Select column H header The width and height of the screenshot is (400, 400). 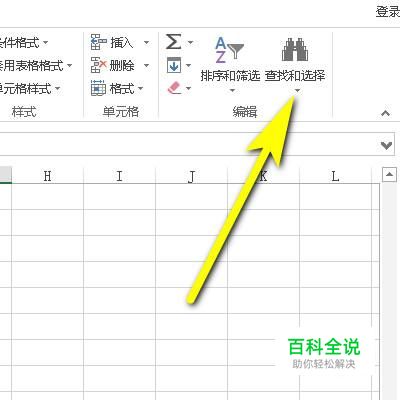[x=47, y=176]
